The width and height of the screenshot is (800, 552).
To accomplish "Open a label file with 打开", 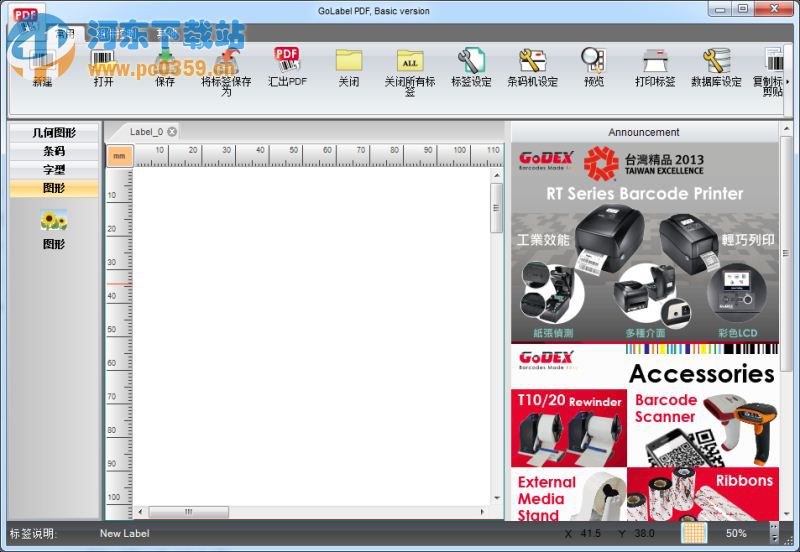I will tap(103, 68).
